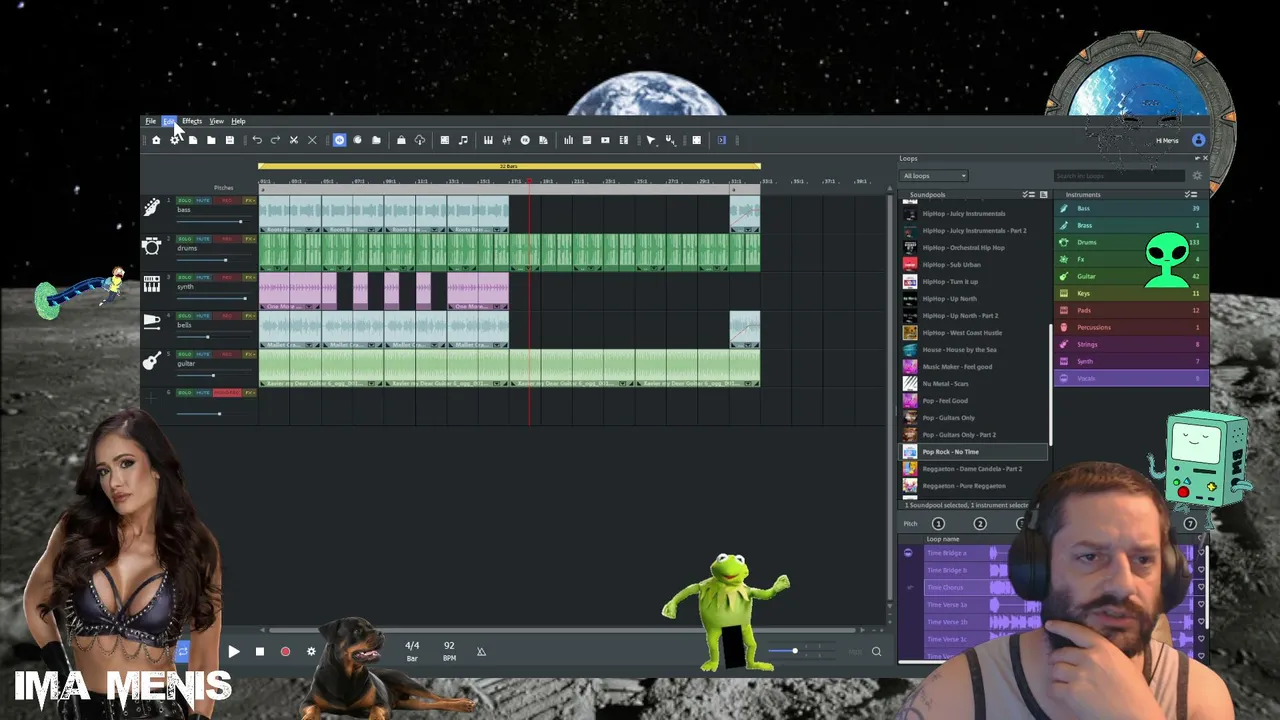Open transport settings gear next to record
The height and width of the screenshot is (720, 1280).
point(311,651)
